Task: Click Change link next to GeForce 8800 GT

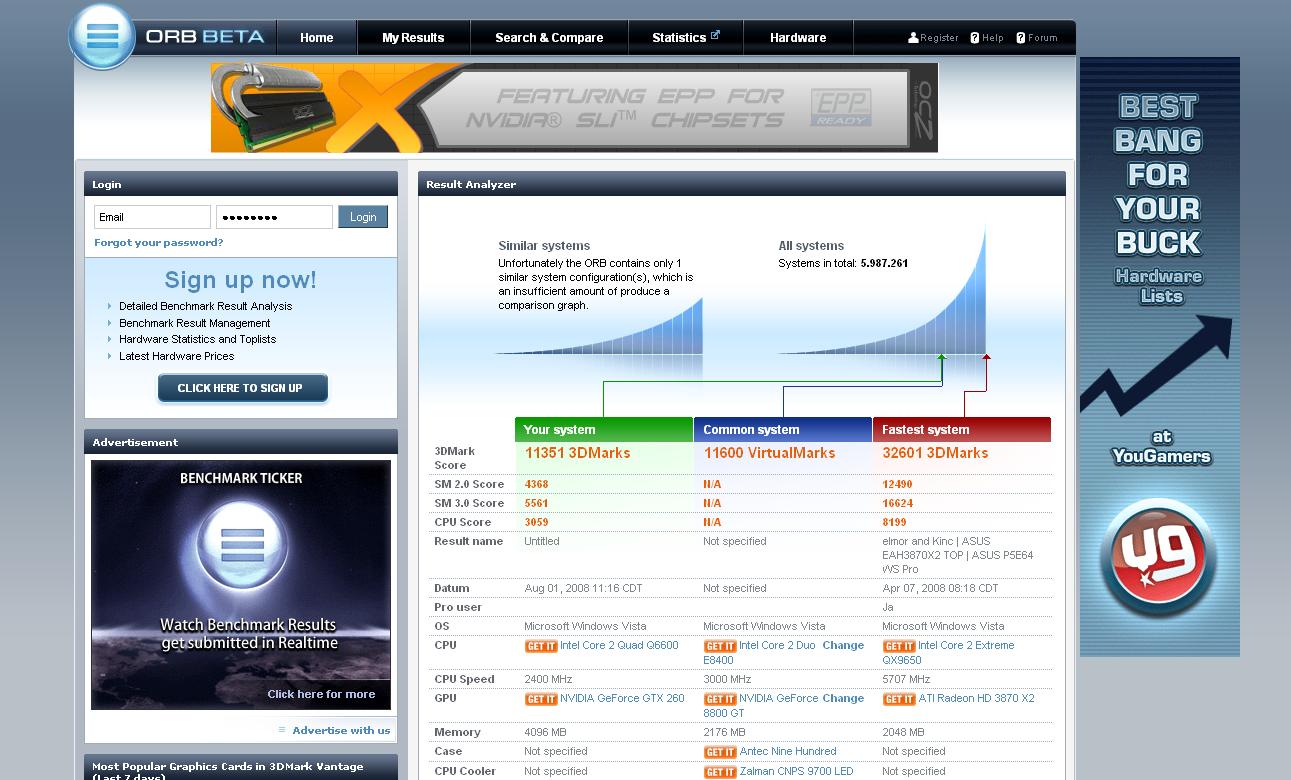Action: (x=843, y=698)
